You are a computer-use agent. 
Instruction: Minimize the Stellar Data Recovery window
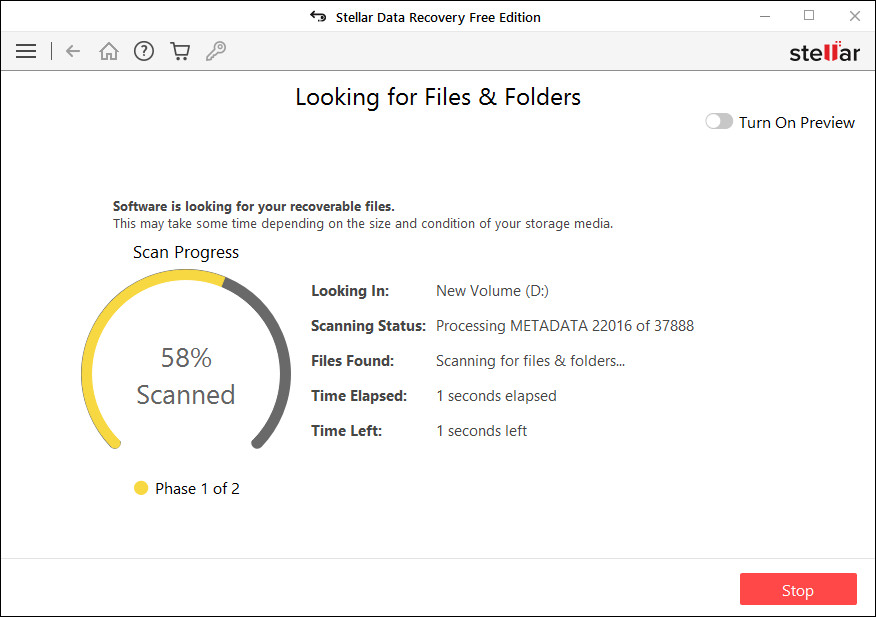tap(765, 17)
